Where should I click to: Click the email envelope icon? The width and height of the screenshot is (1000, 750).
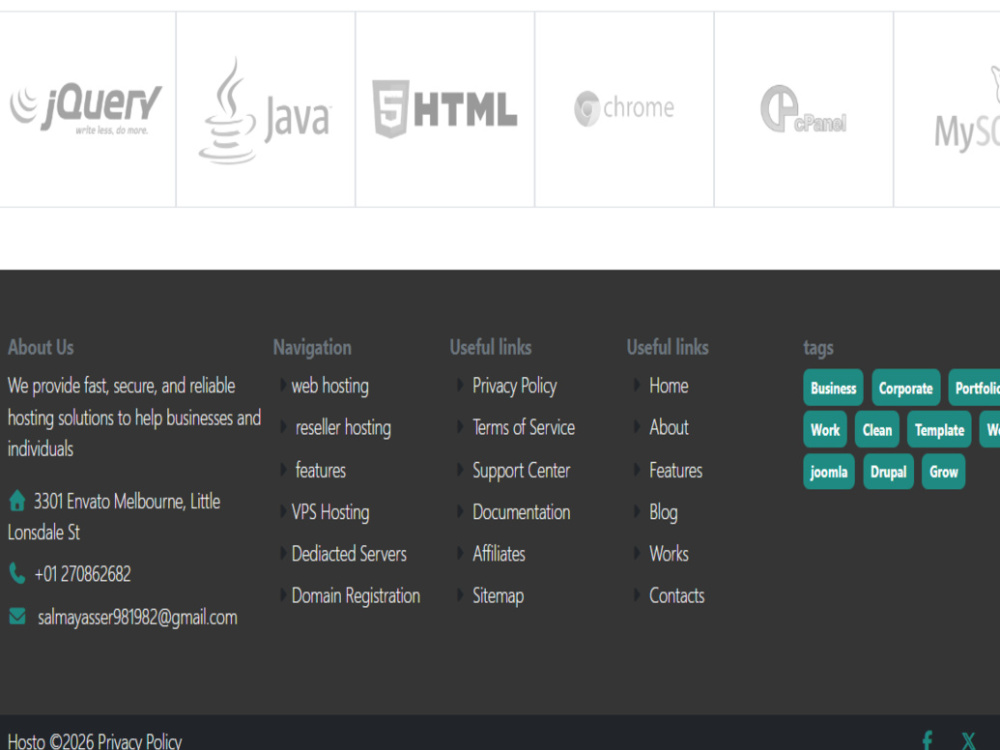click(17, 617)
